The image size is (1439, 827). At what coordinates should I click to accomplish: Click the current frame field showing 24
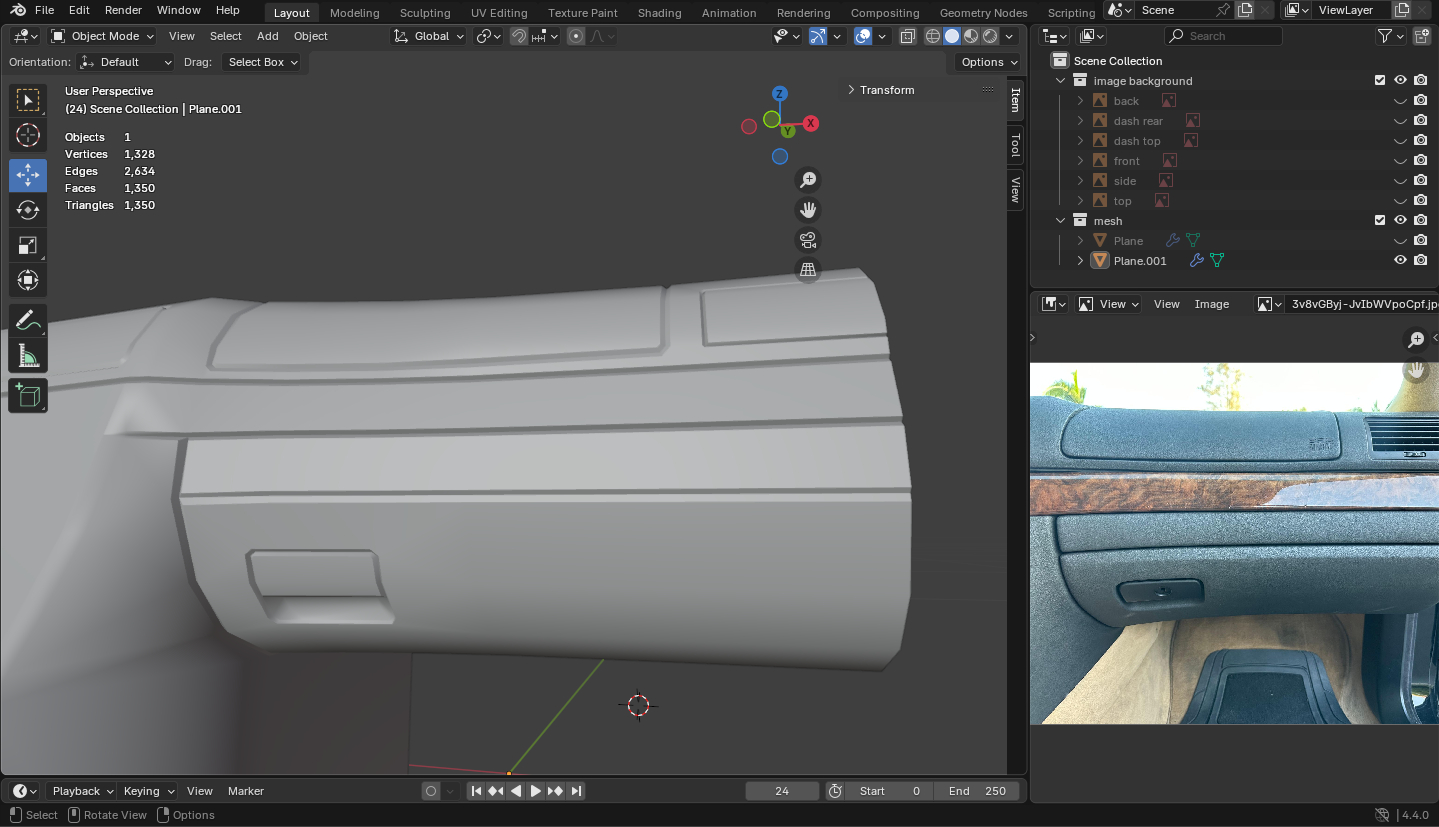tap(782, 791)
